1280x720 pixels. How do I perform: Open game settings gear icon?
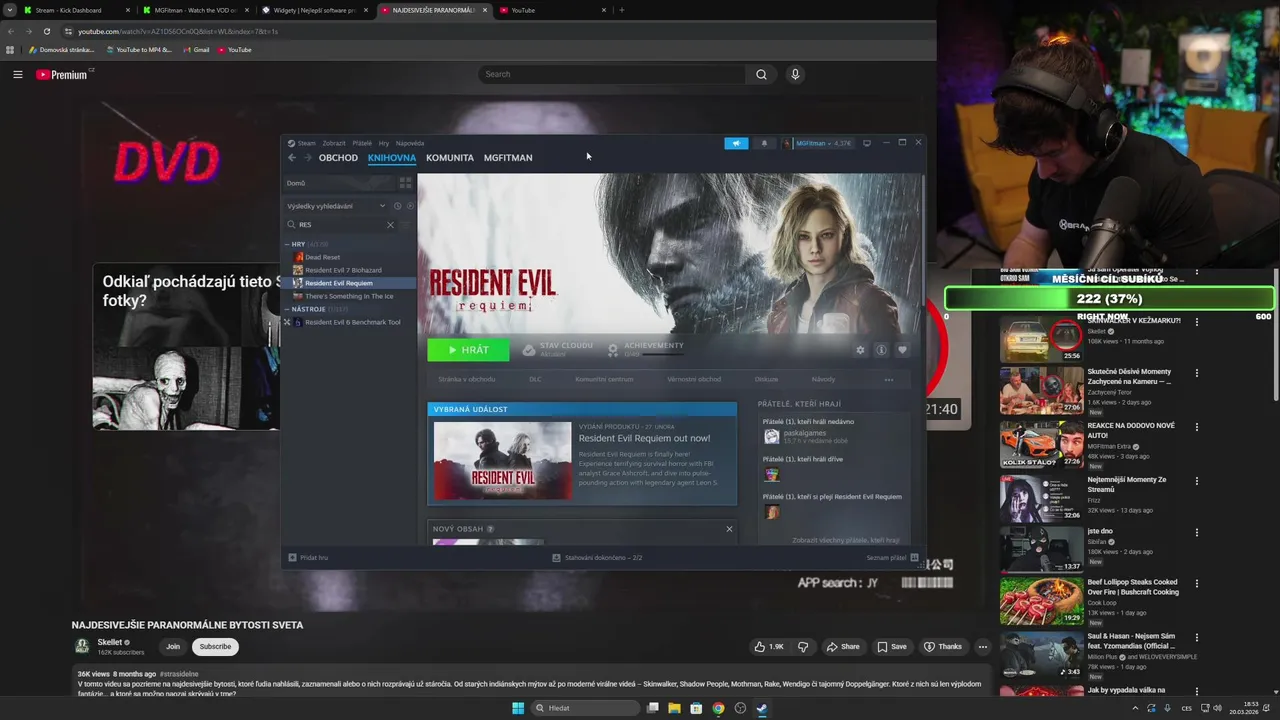(x=860, y=350)
